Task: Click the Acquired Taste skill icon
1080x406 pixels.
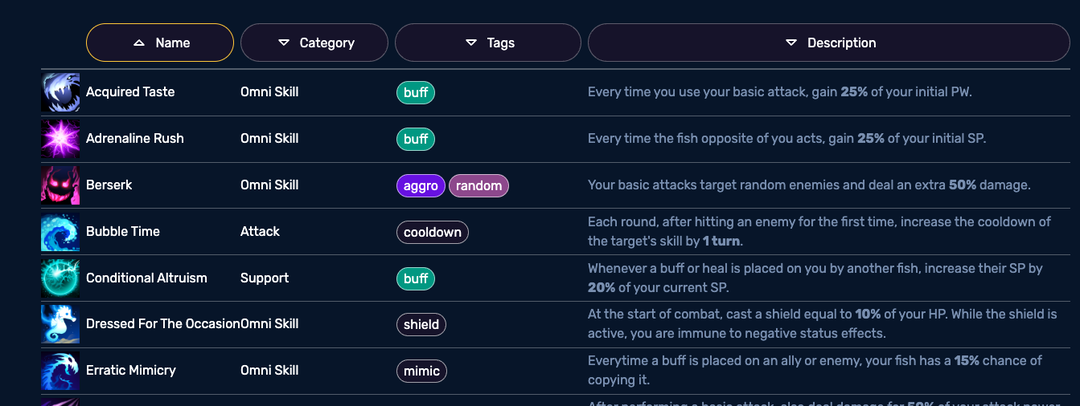Action: (x=60, y=92)
